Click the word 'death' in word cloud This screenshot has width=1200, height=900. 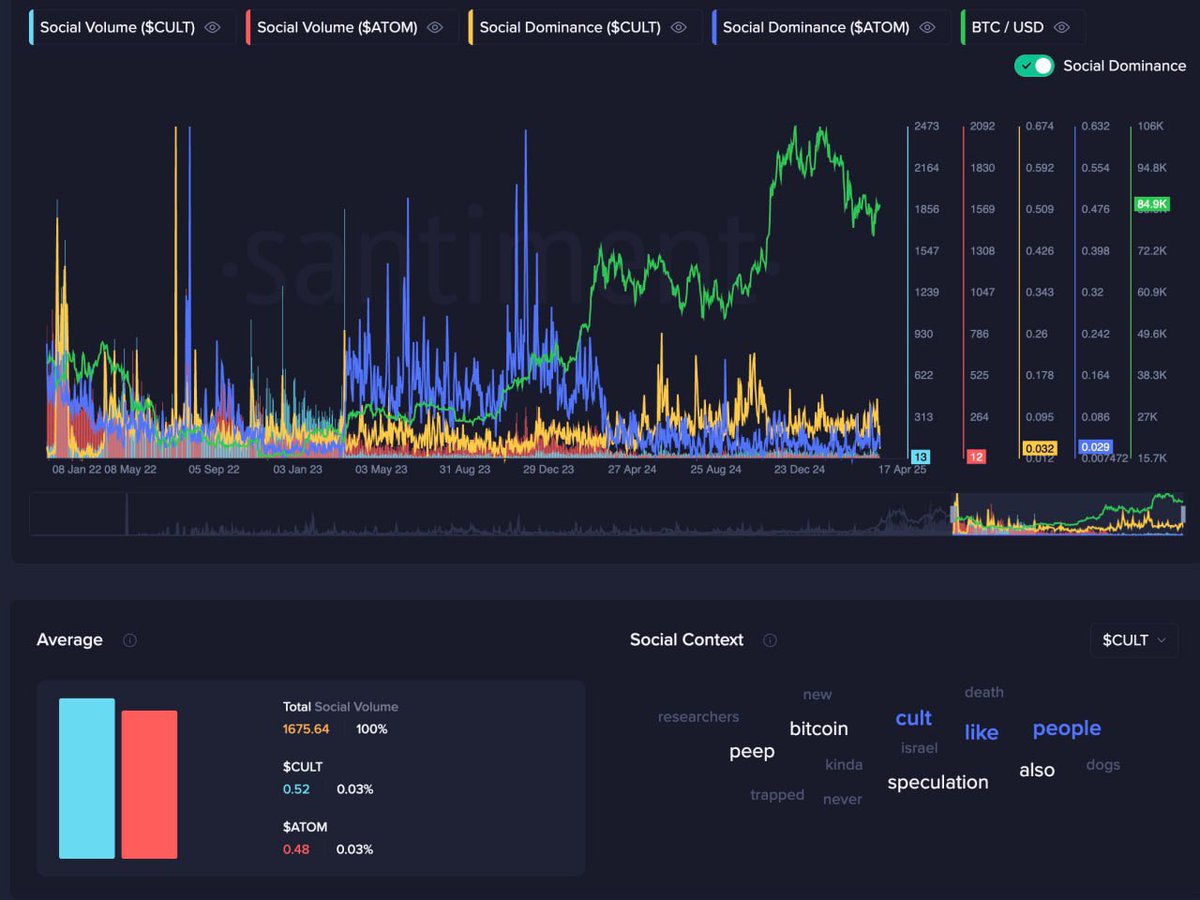point(984,692)
